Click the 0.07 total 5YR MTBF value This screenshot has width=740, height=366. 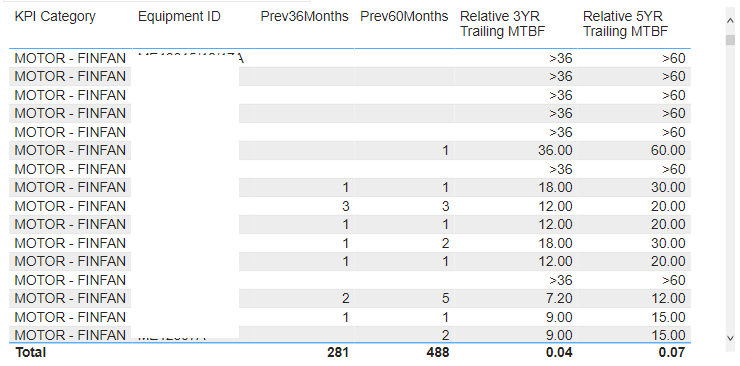(x=671, y=352)
